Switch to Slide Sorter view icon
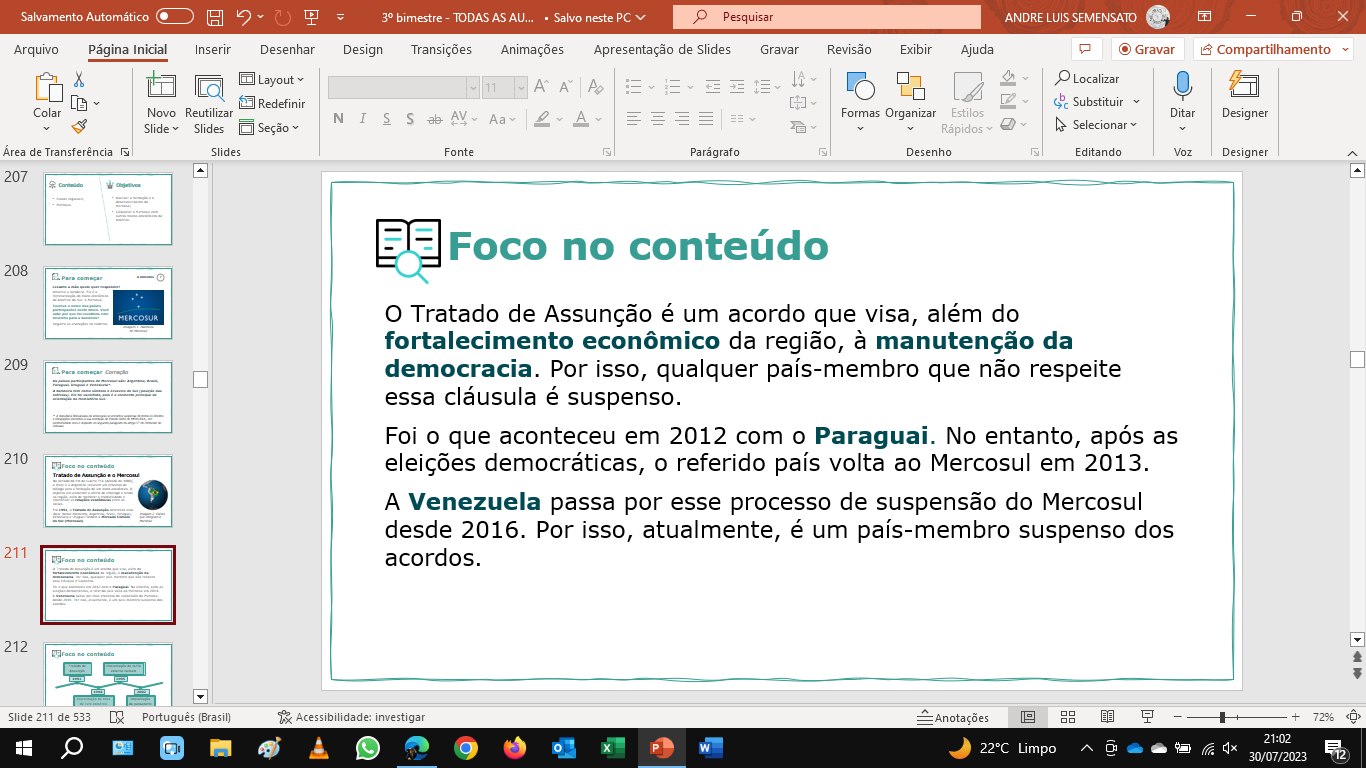1366x768 pixels. (1067, 717)
